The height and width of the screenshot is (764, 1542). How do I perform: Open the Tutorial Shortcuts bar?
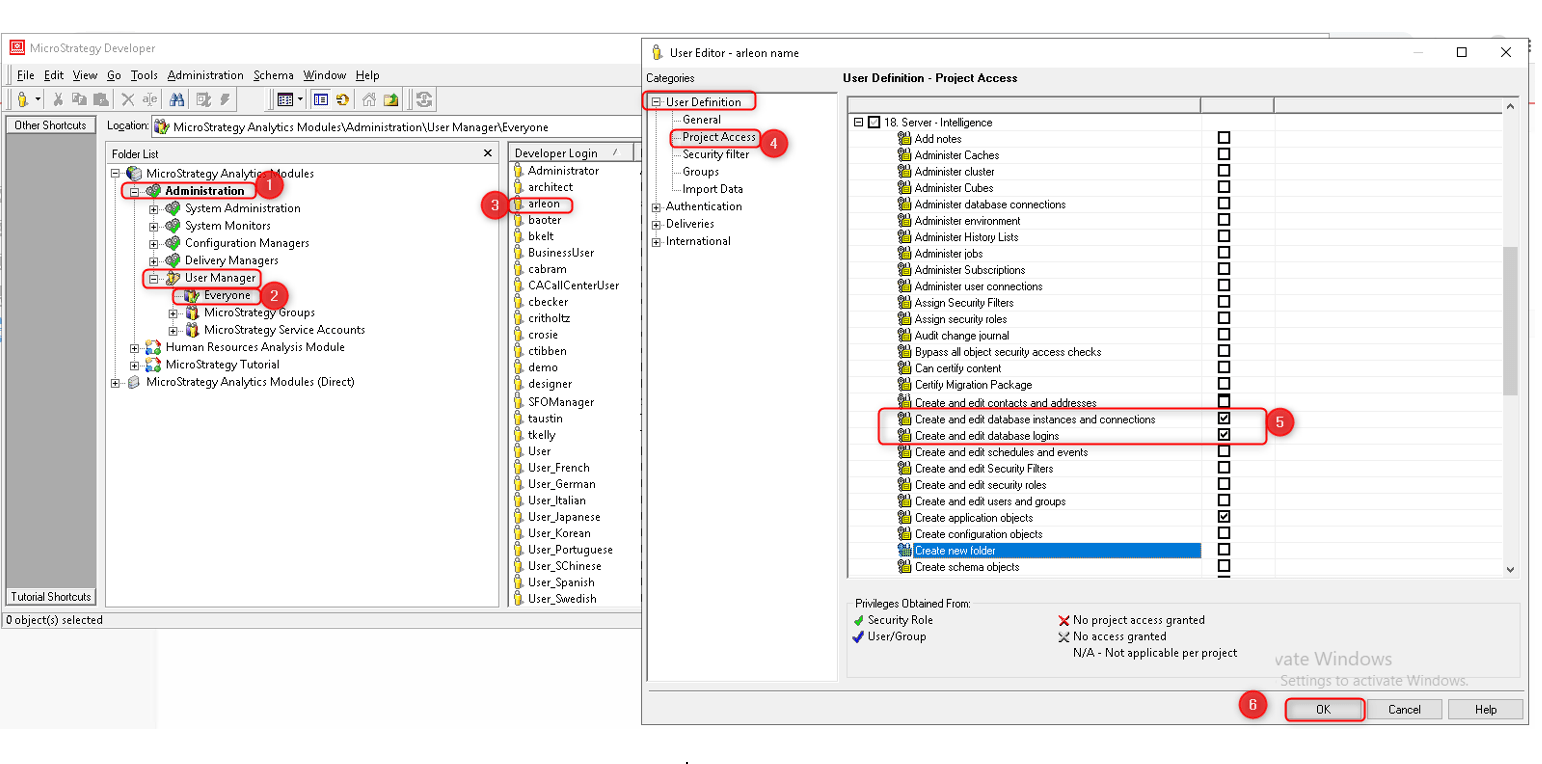tap(50, 597)
